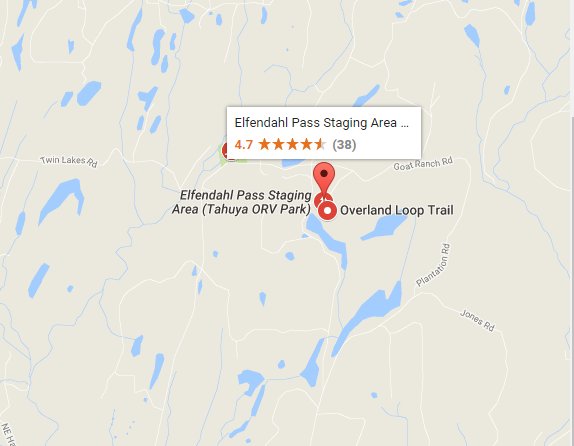Open the (38) reviews count
This screenshot has height=446, width=574.
tap(344, 145)
